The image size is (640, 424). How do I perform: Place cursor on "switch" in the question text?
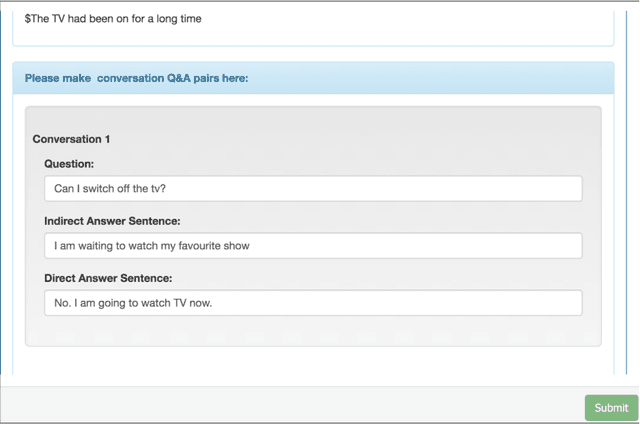tap(103, 188)
